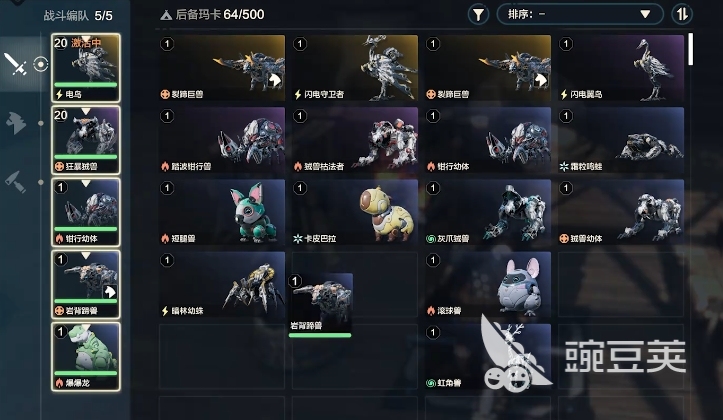Screen dimensions: 723x420
Task: Click the green health bar of the 钳行幼体 team card
Action: (86, 229)
